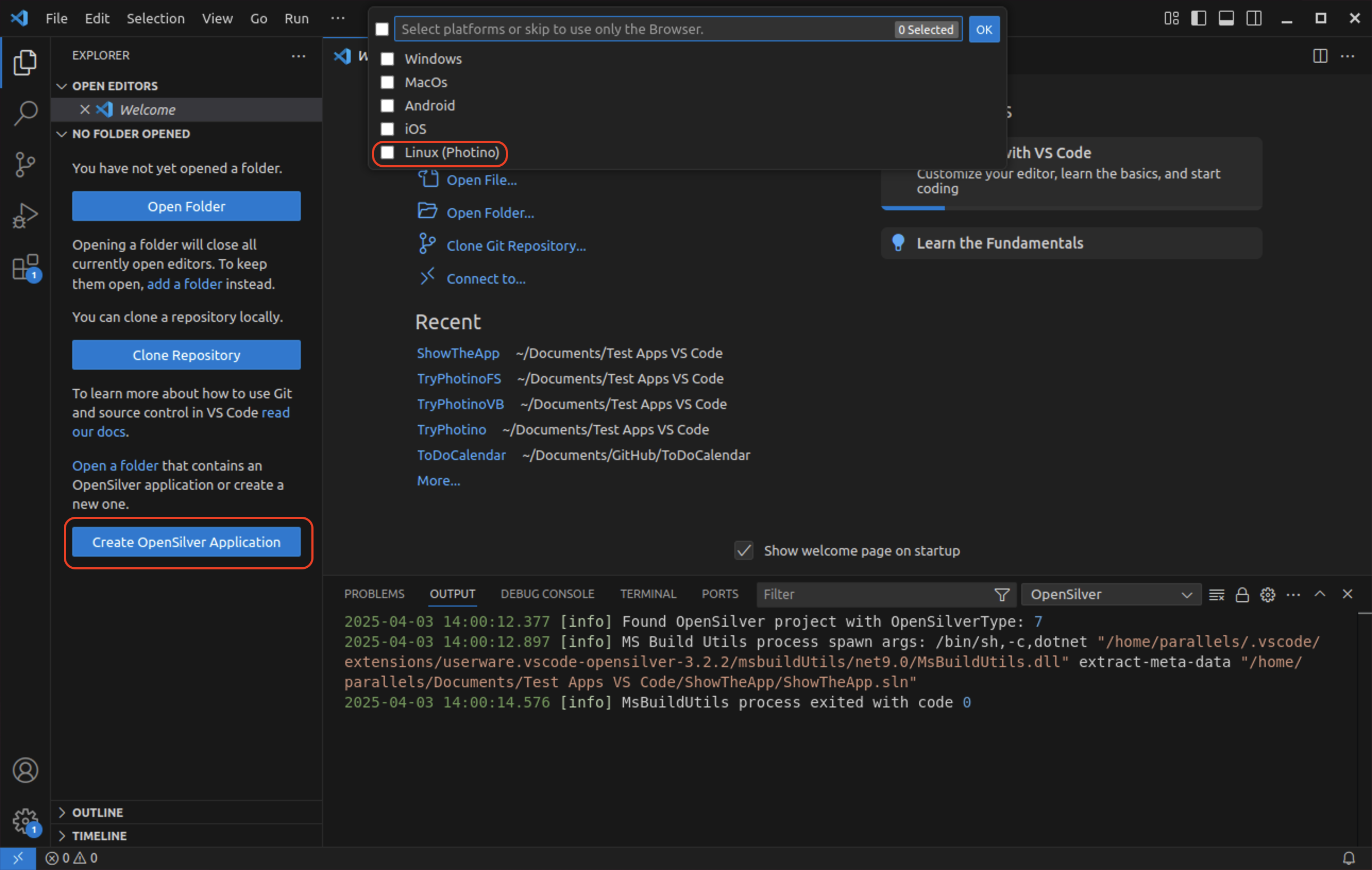Open recent project ToDoCalendar
This screenshot has width=1372, height=870.
462,455
